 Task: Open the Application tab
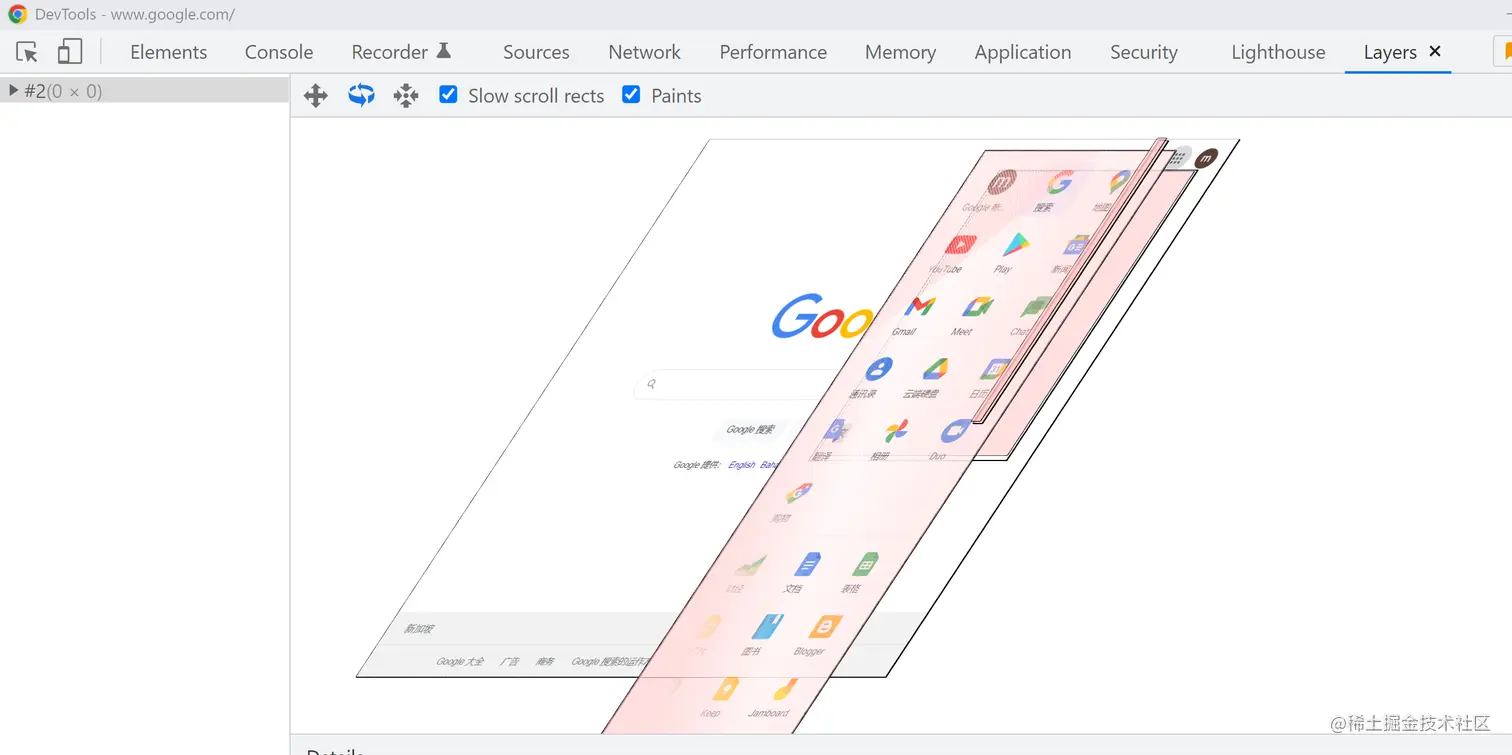[1023, 52]
